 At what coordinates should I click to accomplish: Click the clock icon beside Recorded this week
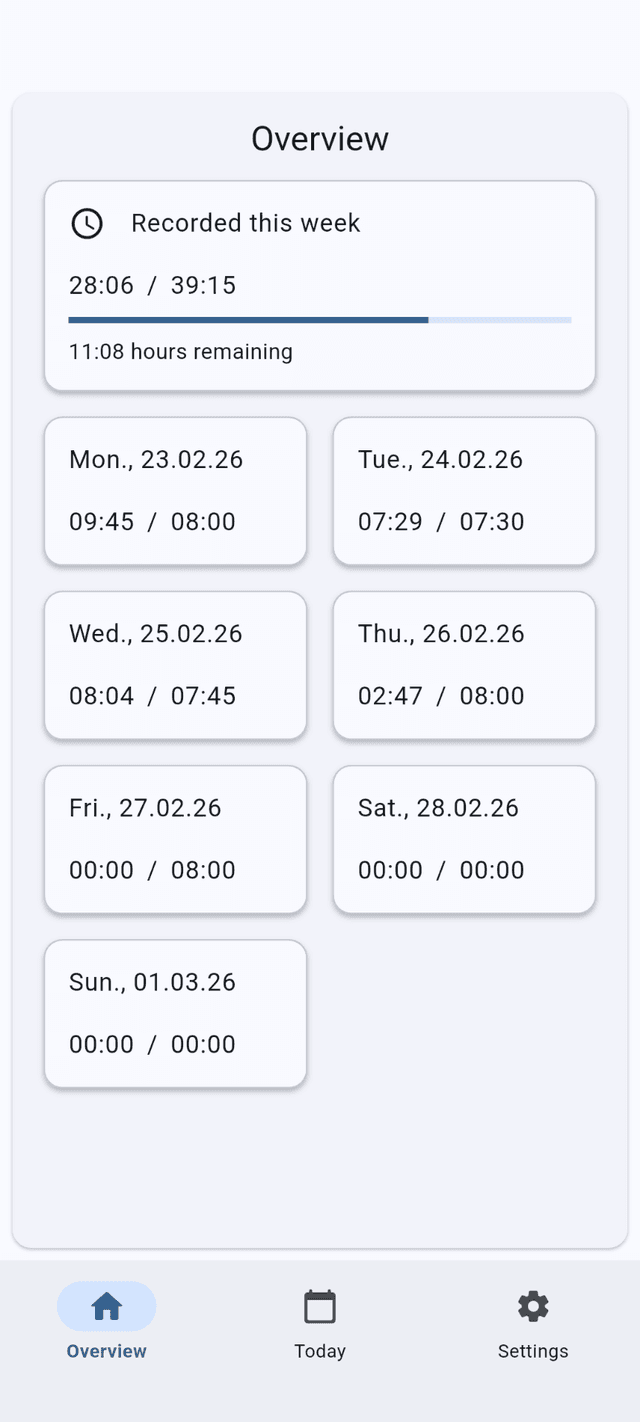pyautogui.click(x=87, y=223)
